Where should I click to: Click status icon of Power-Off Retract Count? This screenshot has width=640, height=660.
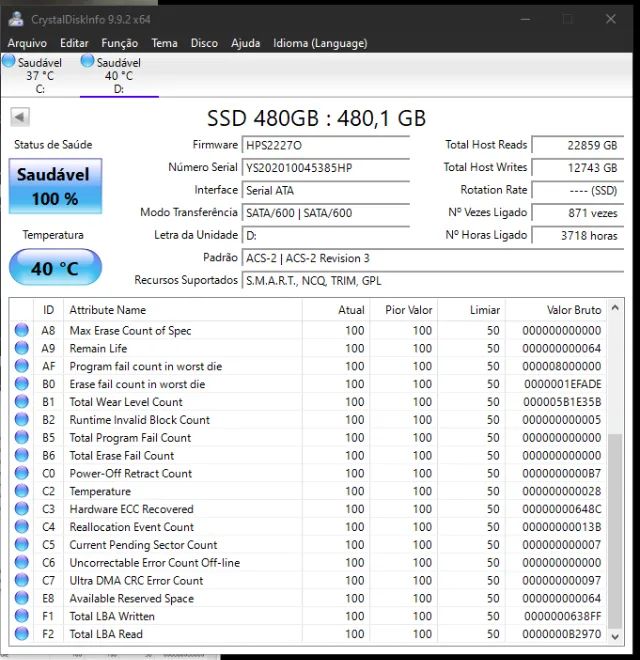[x=21, y=473]
